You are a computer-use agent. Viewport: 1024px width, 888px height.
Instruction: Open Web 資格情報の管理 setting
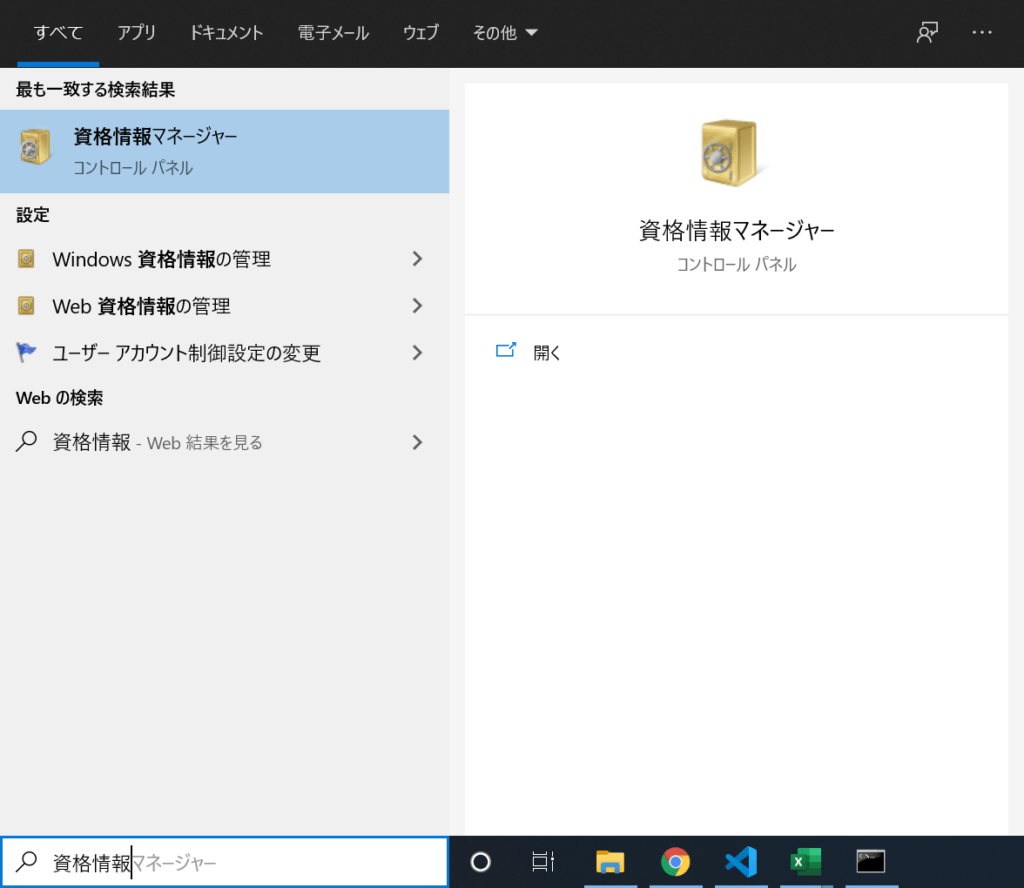202,306
